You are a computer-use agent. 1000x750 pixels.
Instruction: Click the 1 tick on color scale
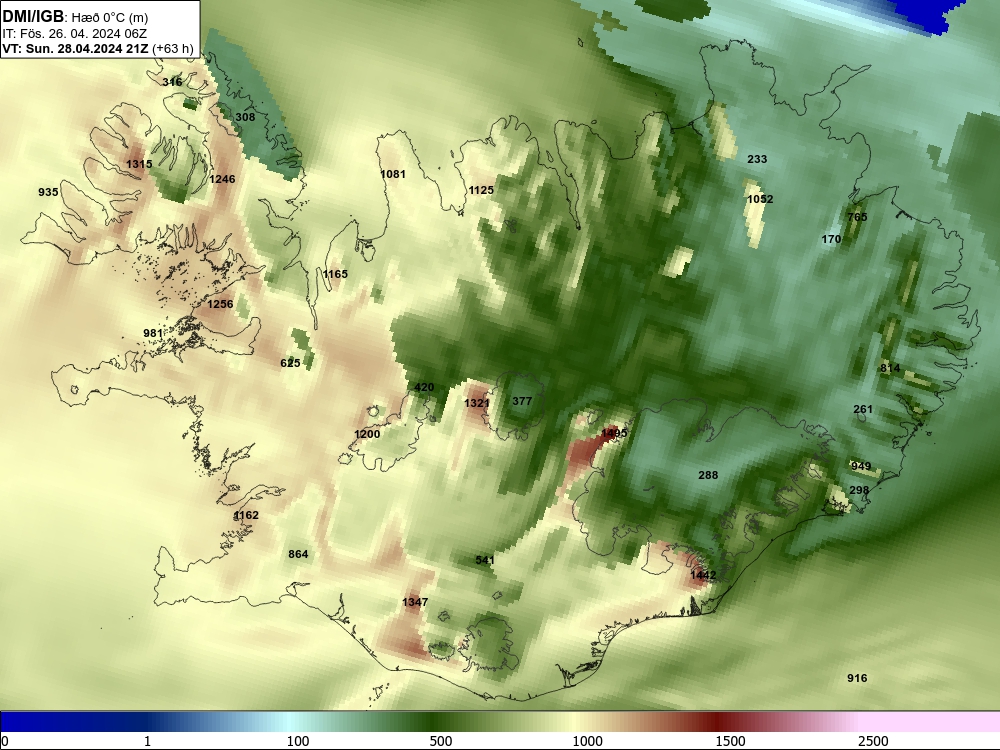tap(147, 741)
